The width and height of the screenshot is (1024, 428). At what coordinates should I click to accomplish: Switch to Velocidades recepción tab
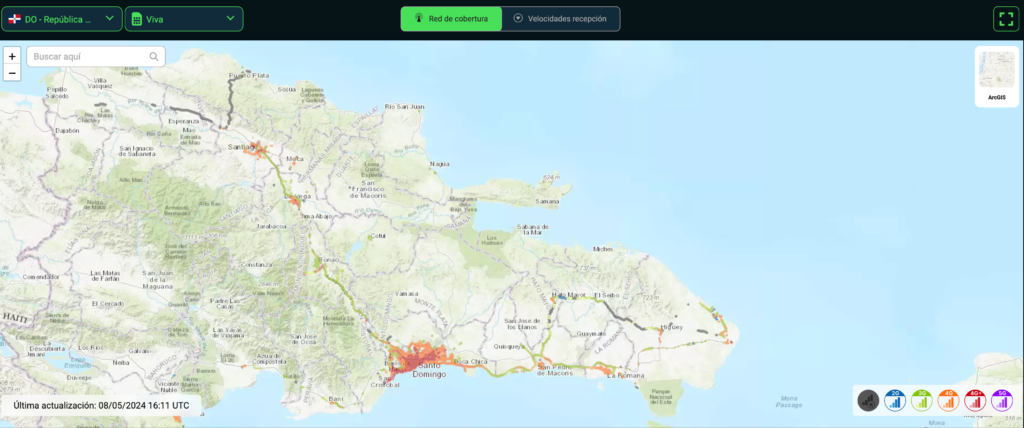560,19
